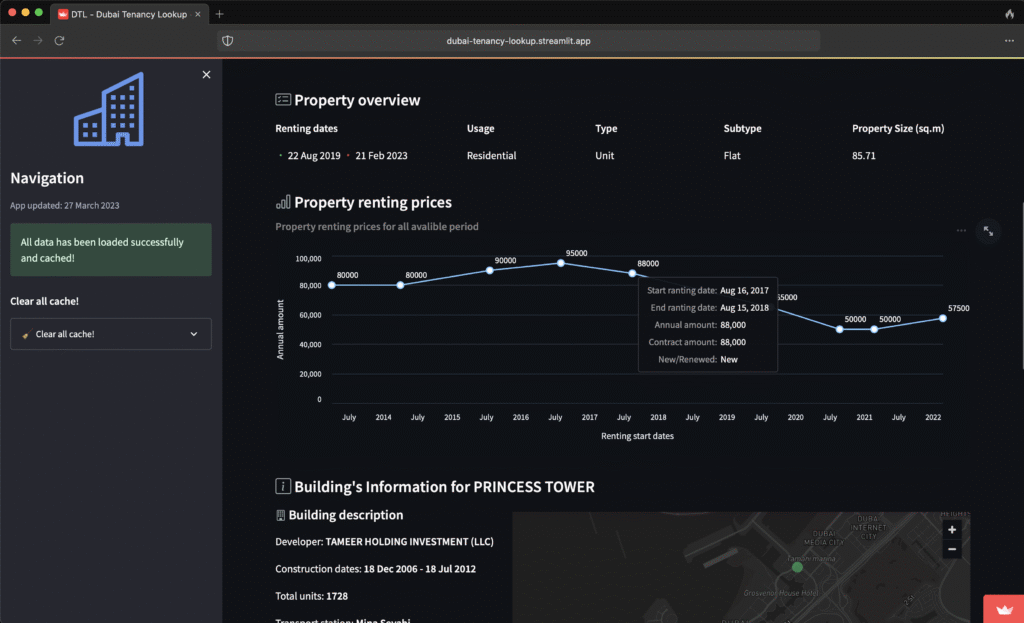Image resolution: width=1024 pixels, height=623 pixels.
Task: Expand the 'Clear all cache!' expander
Action: click(x=111, y=334)
